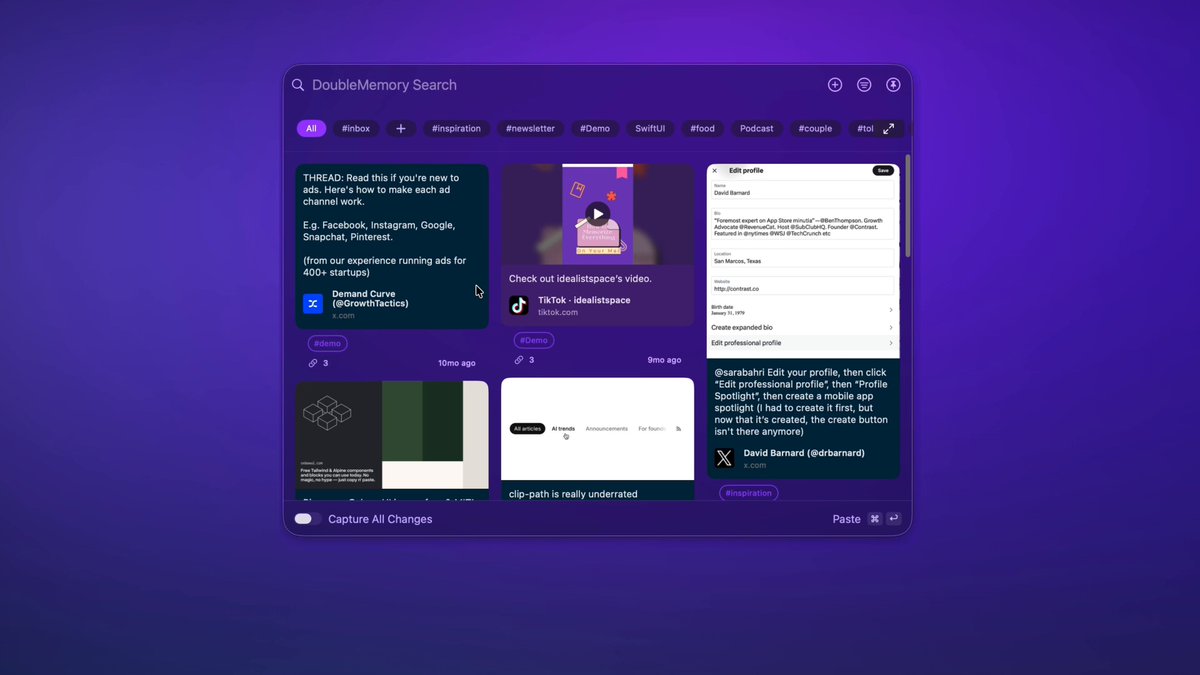Select the #newsletter tag filter
1200x675 pixels.
tap(530, 129)
